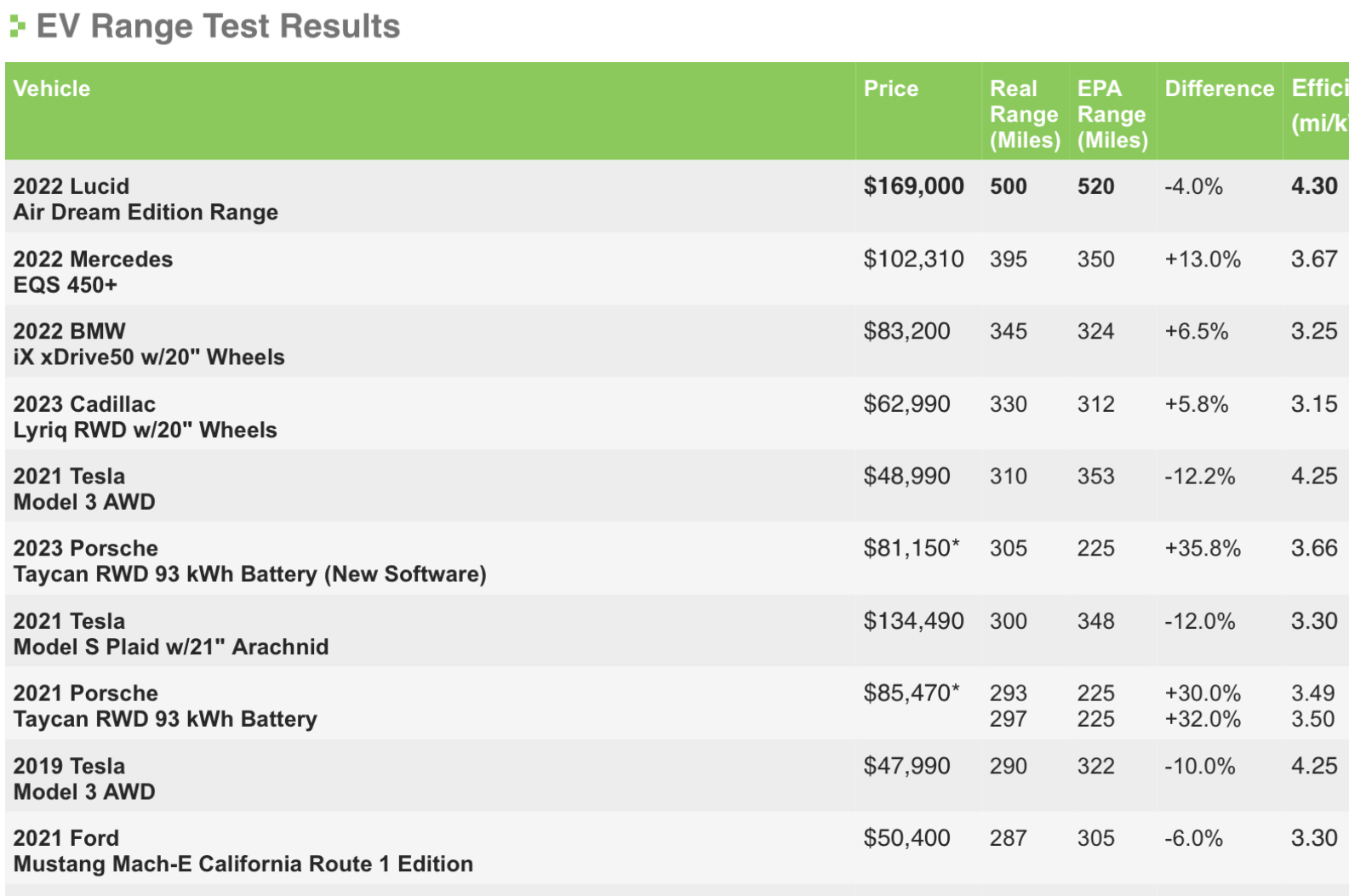Viewport: 1349px width, 896px height.
Task: Click the $134,490 price cell
Action: 914,620
